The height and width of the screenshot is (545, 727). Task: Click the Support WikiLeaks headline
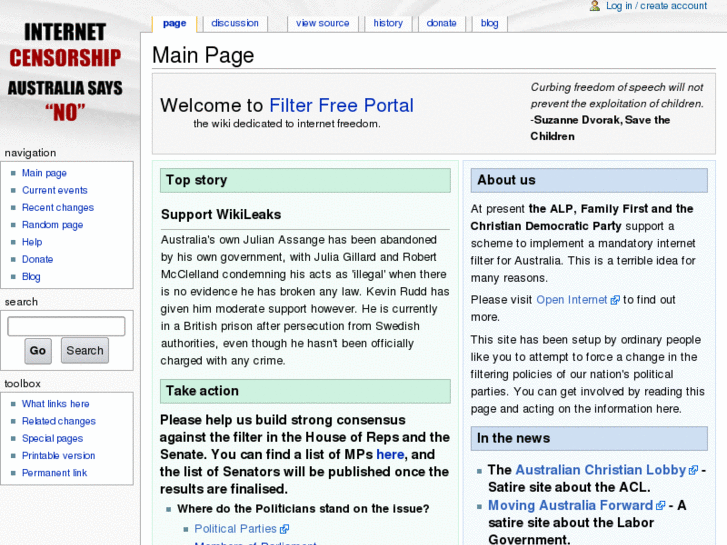pos(221,214)
